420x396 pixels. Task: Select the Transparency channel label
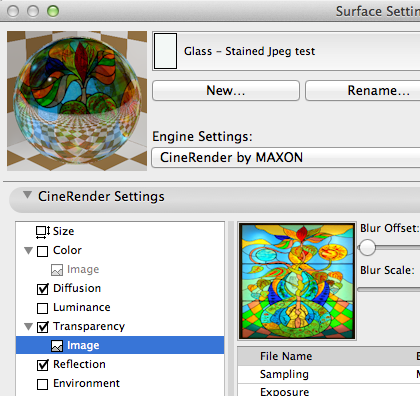click(89, 327)
